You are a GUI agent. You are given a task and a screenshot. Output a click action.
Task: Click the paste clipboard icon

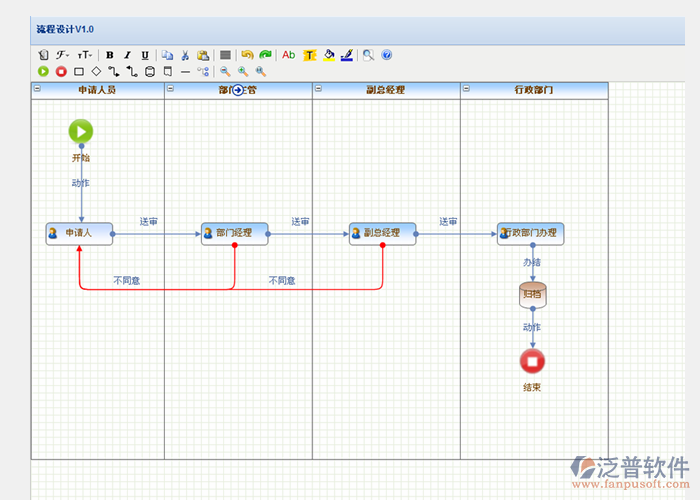[202, 56]
